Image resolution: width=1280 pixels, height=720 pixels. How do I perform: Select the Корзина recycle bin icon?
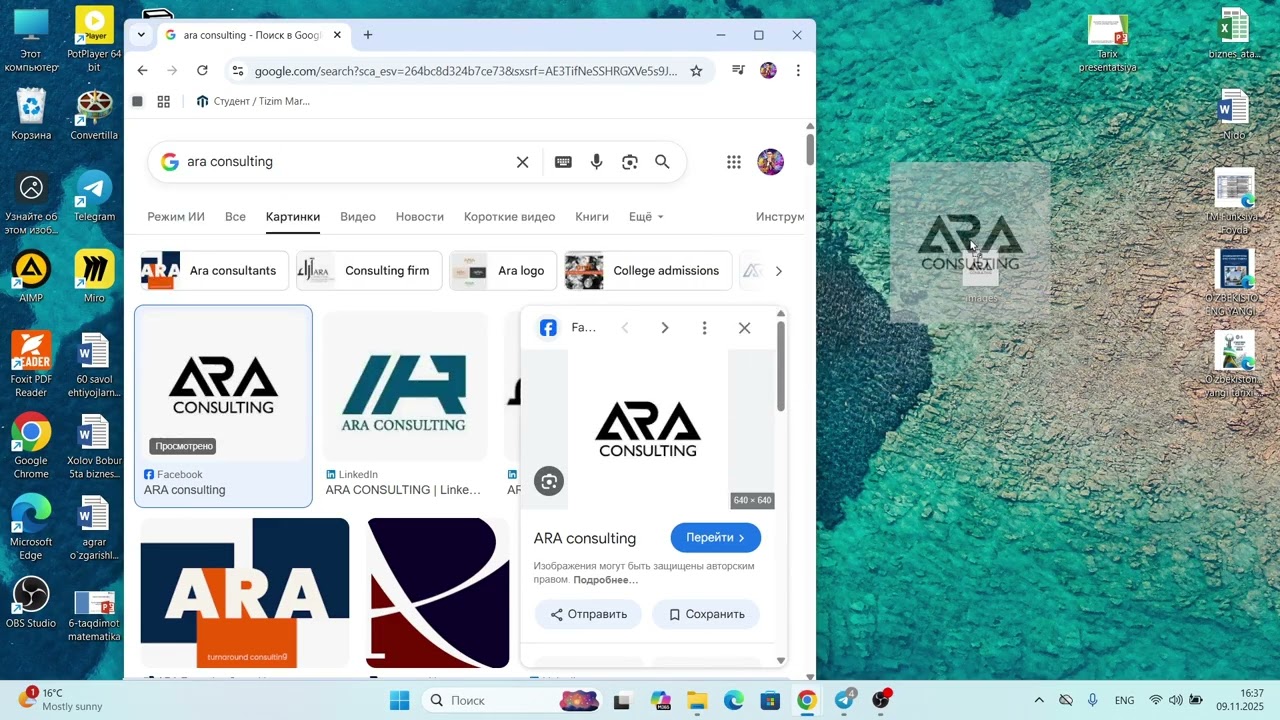pos(31,115)
